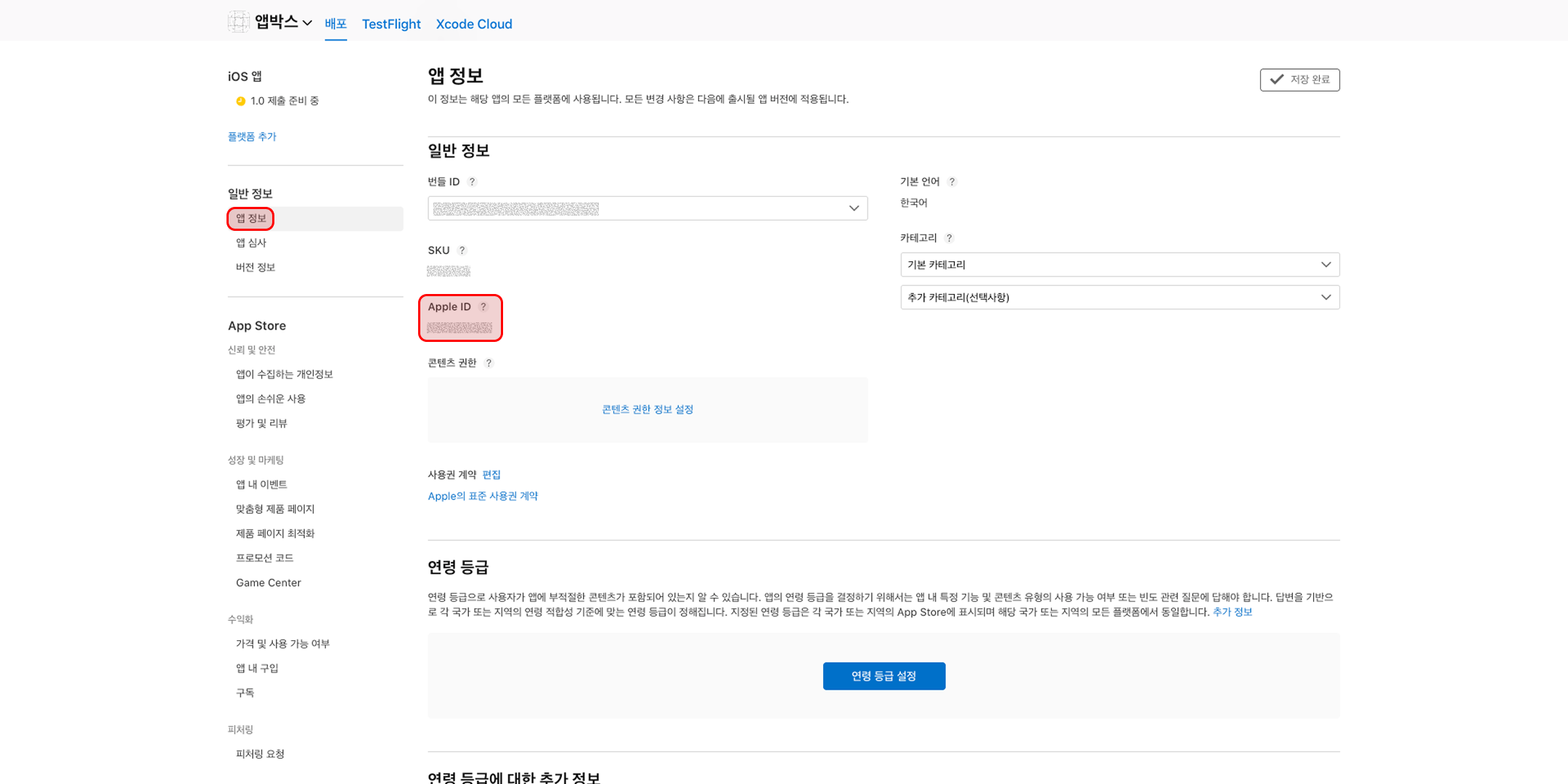Open 앱의 손쉬운 사용 page
This screenshot has width=1568, height=784.
[x=271, y=399]
